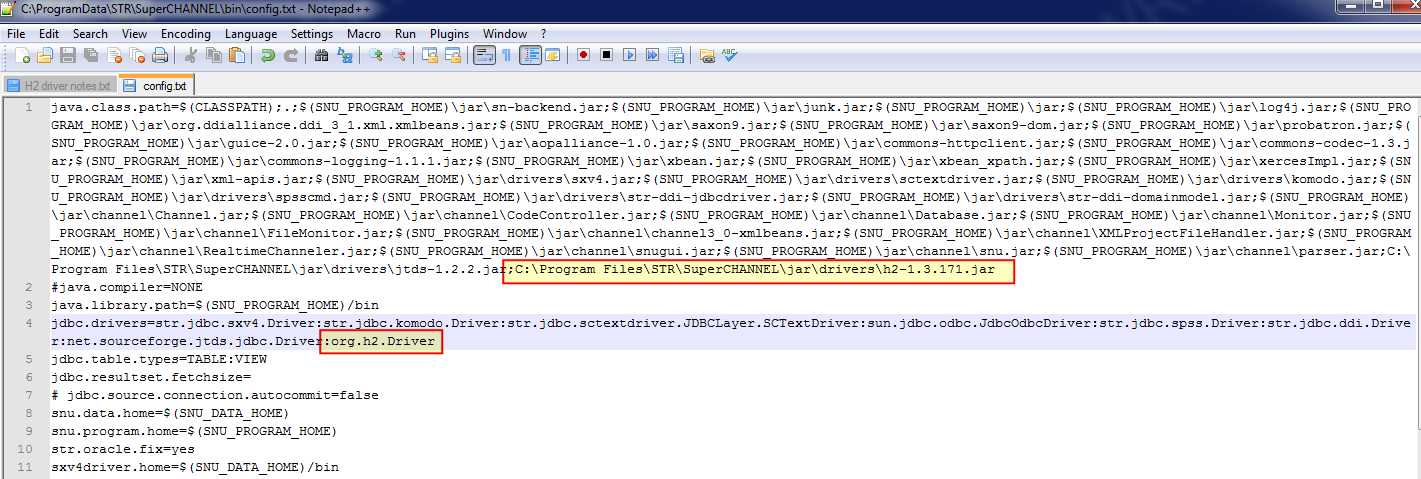Click the New file toolbar icon
Image resolution: width=1421 pixels, height=479 pixels.
coord(21,56)
